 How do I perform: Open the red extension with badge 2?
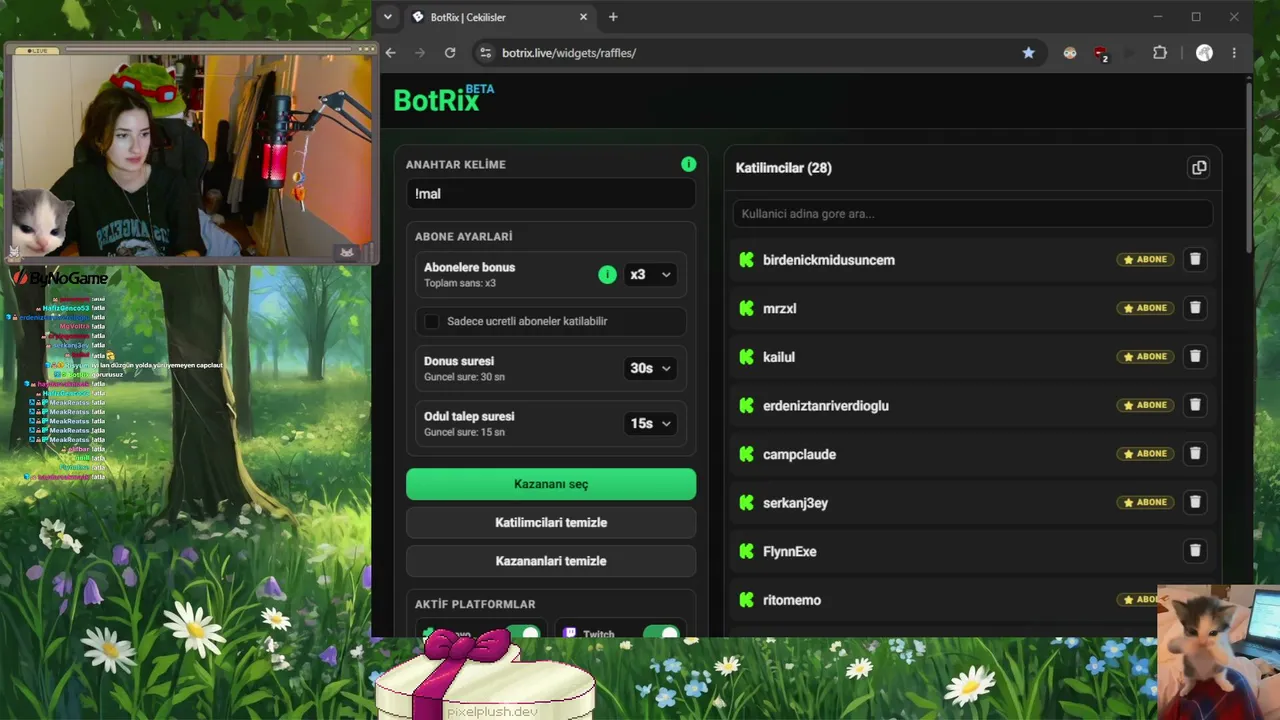[1100, 53]
